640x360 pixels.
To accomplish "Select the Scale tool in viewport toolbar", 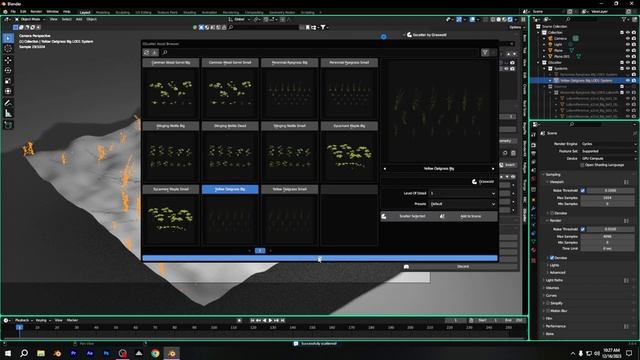I will click(x=8, y=81).
